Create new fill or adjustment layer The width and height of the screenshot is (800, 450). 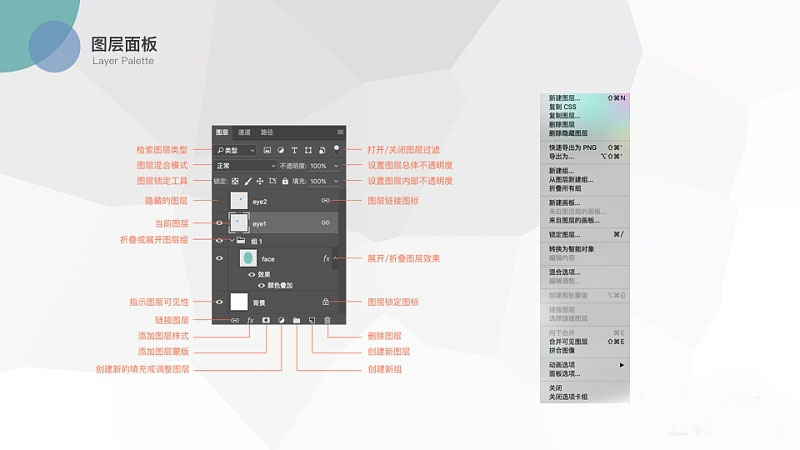(282, 320)
